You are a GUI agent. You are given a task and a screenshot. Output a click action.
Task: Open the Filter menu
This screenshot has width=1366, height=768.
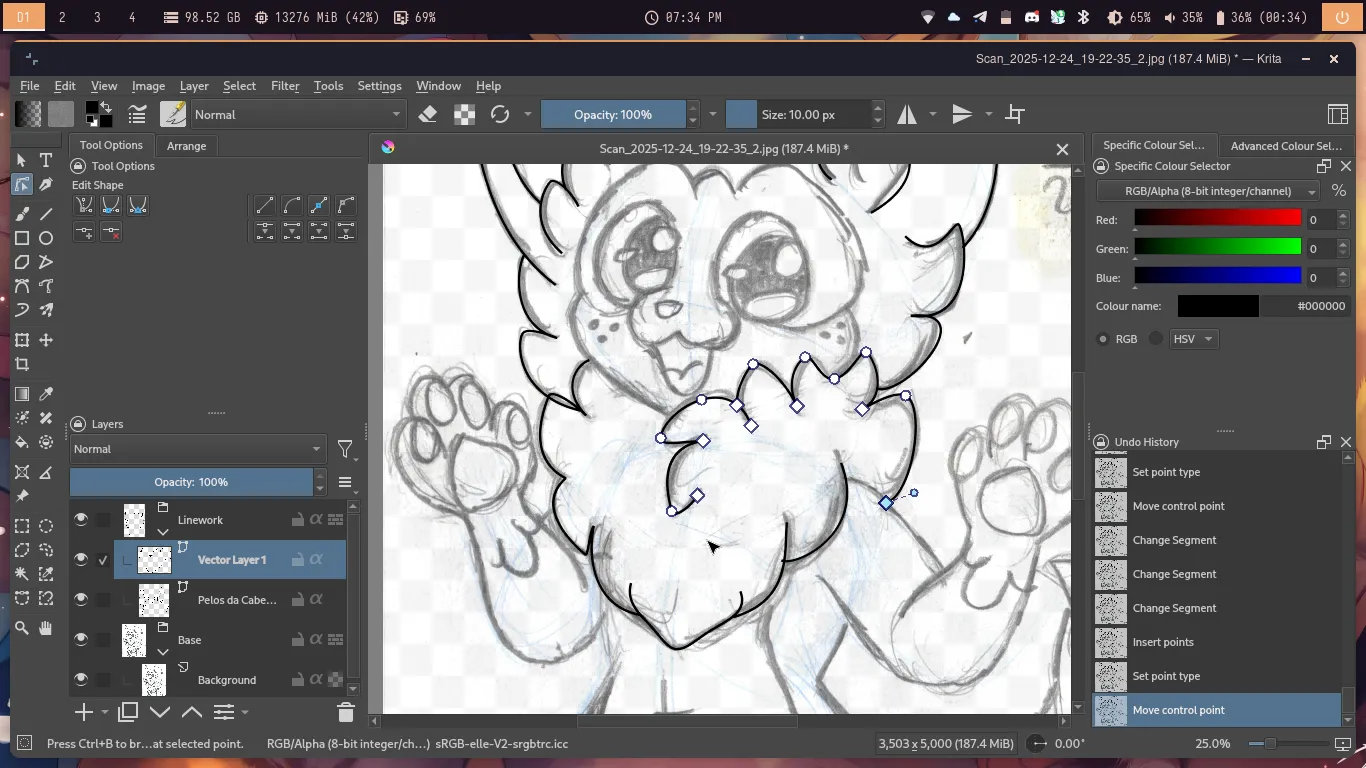285,86
